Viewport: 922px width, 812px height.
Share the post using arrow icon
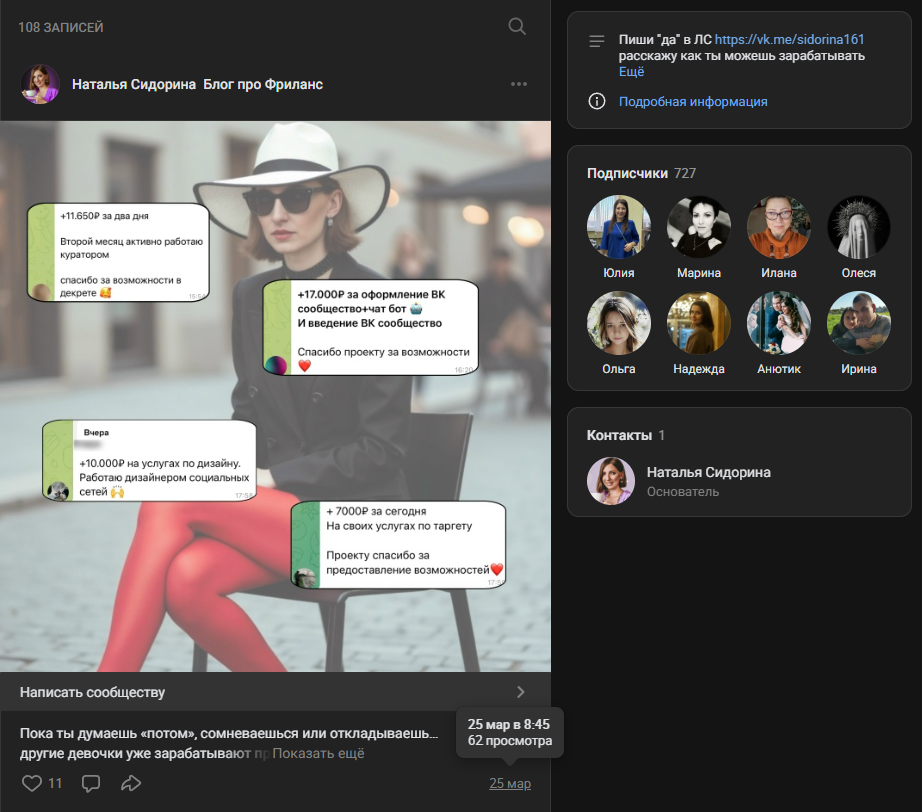(x=131, y=783)
